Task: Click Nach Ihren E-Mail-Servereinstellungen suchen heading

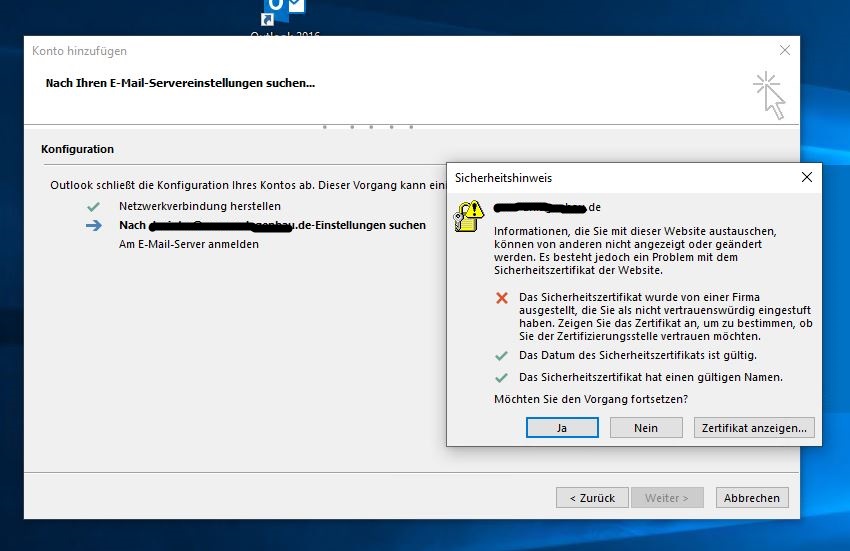Action: (x=180, y=83)
